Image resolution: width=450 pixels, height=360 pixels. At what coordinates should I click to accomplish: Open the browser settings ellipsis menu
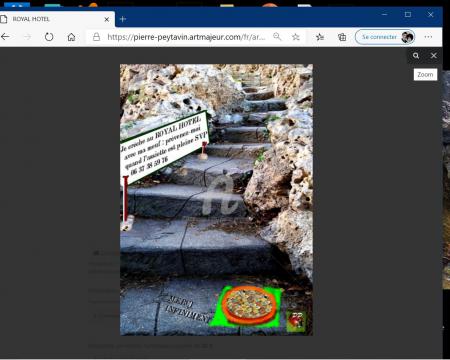[428, 37]
